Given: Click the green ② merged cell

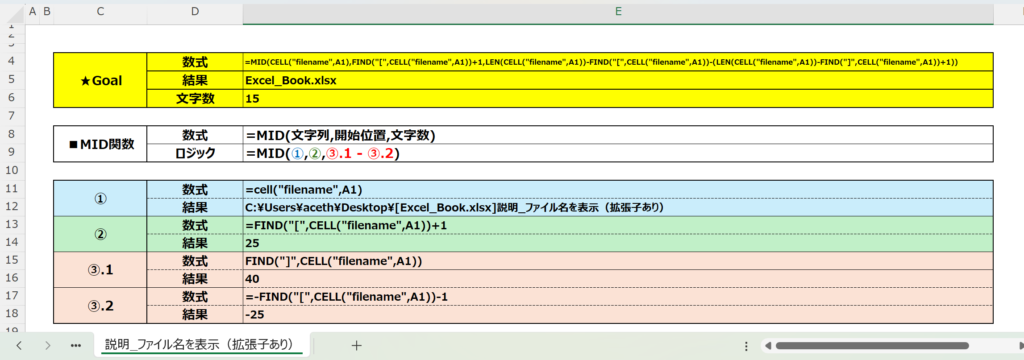Looking at the screenshot, I should pyautogui.click(x=100, y=235).
